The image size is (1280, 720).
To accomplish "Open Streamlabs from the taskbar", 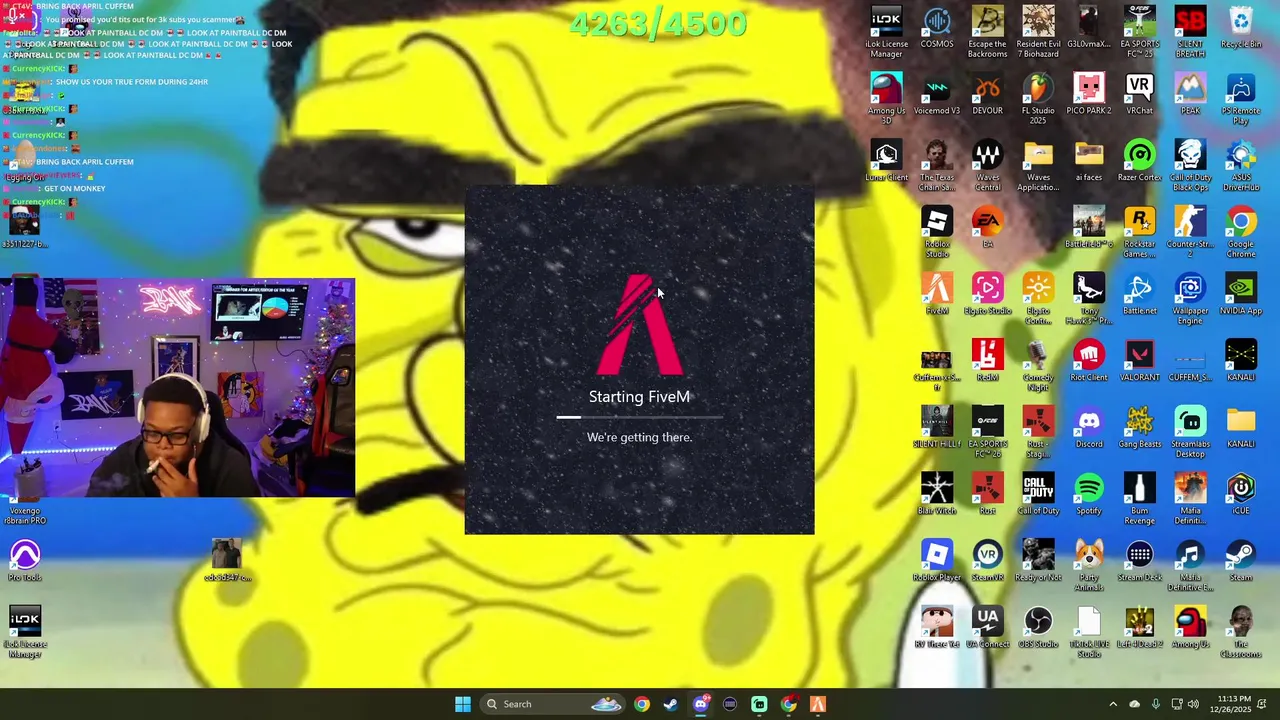I will 759,704.
